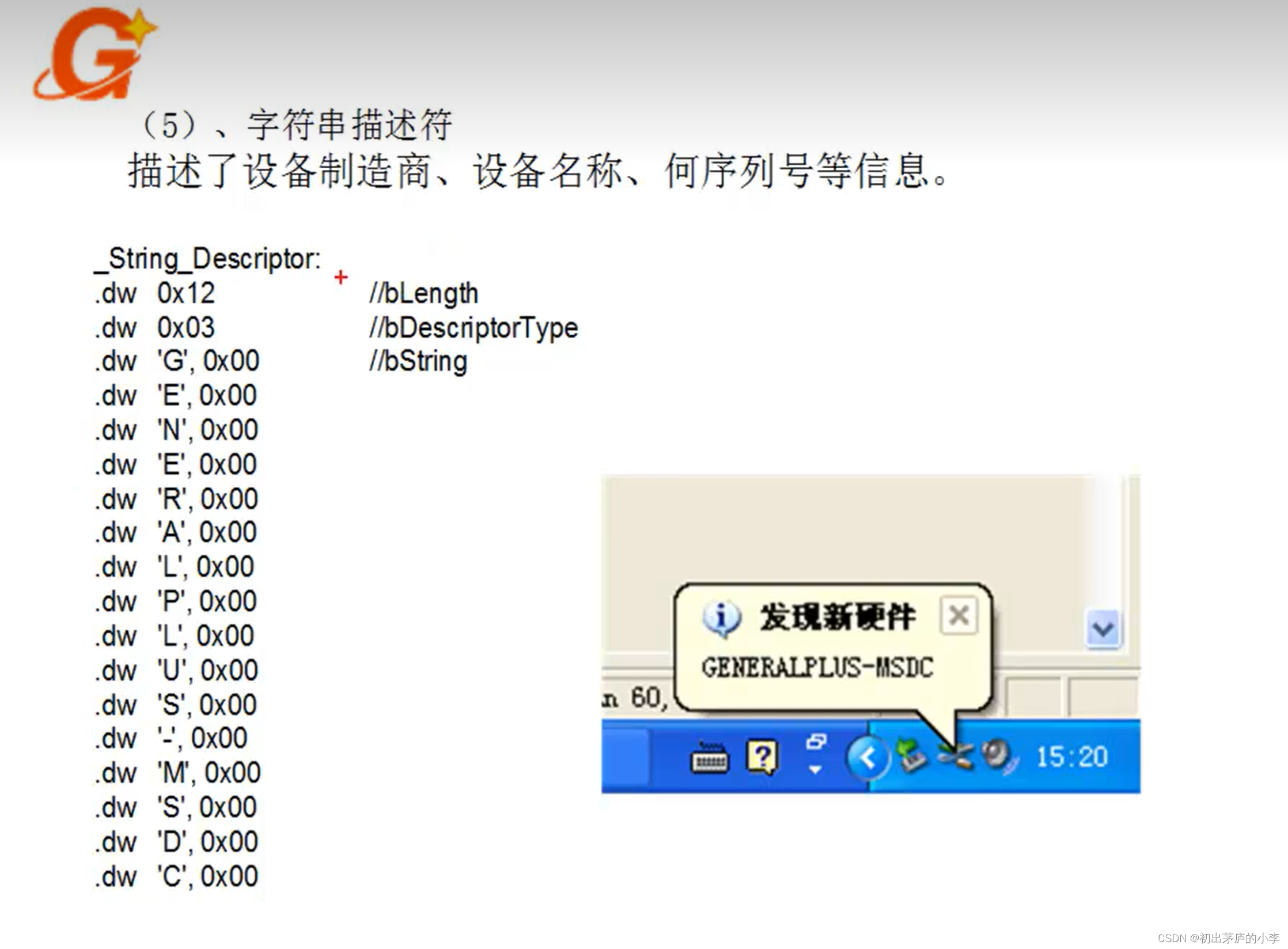Click the status bar text 'n 60,'

point(635,698)
